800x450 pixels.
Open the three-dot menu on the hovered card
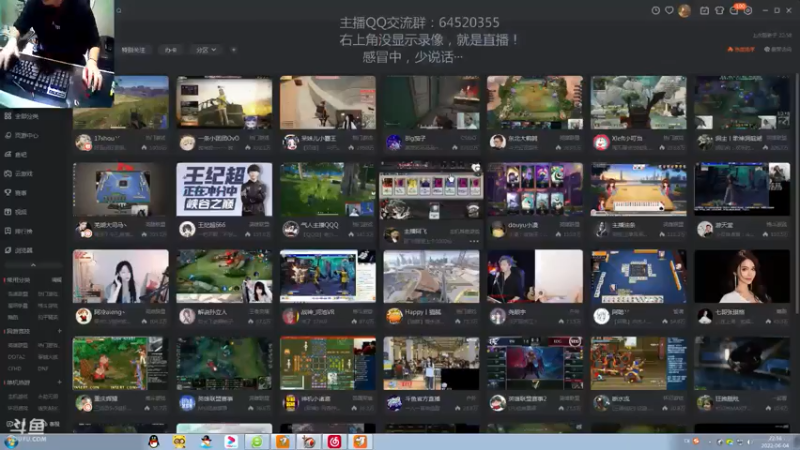tap(474, 241)
